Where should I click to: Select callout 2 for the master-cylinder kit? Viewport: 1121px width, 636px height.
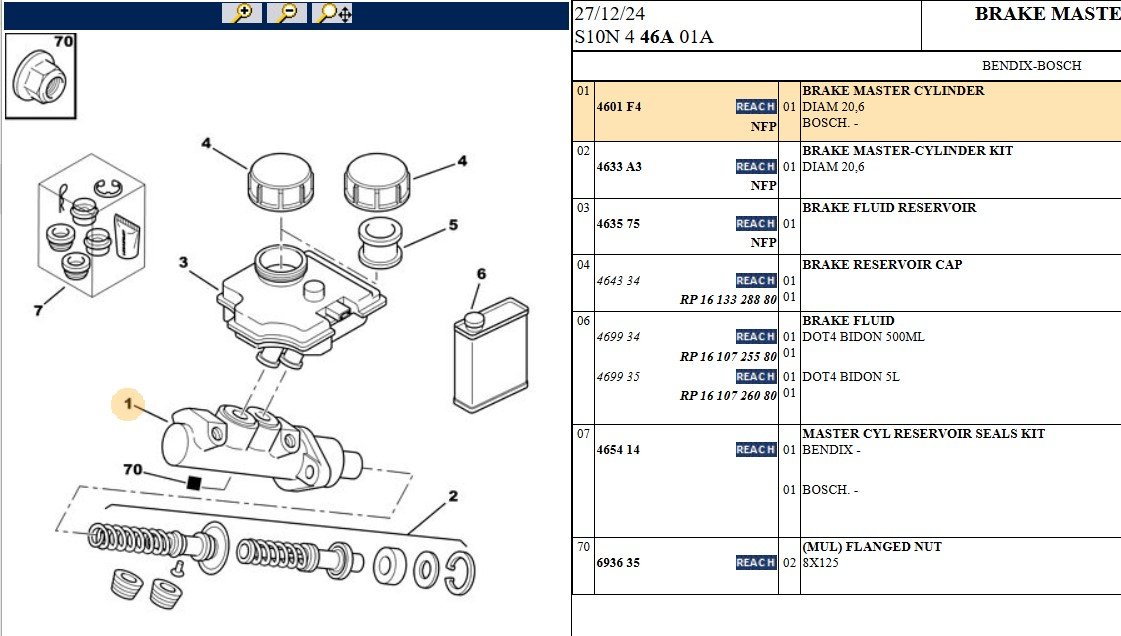coord(453,496)
